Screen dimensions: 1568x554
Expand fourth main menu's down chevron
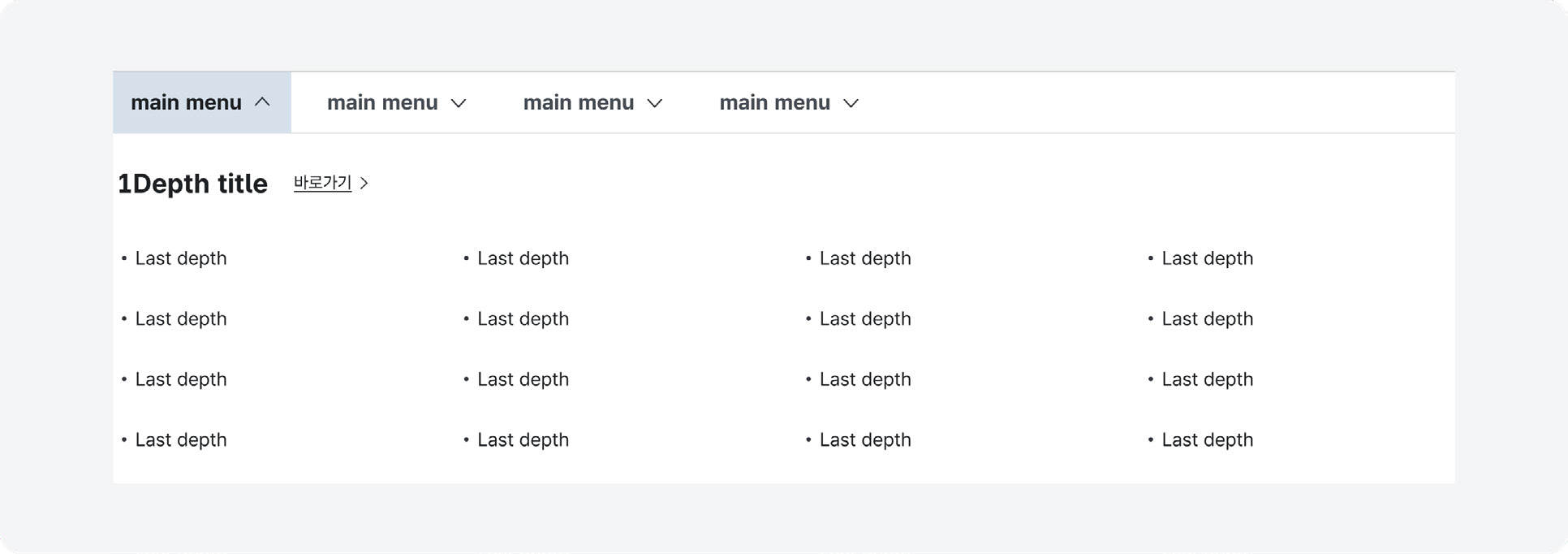coord(851,103)
